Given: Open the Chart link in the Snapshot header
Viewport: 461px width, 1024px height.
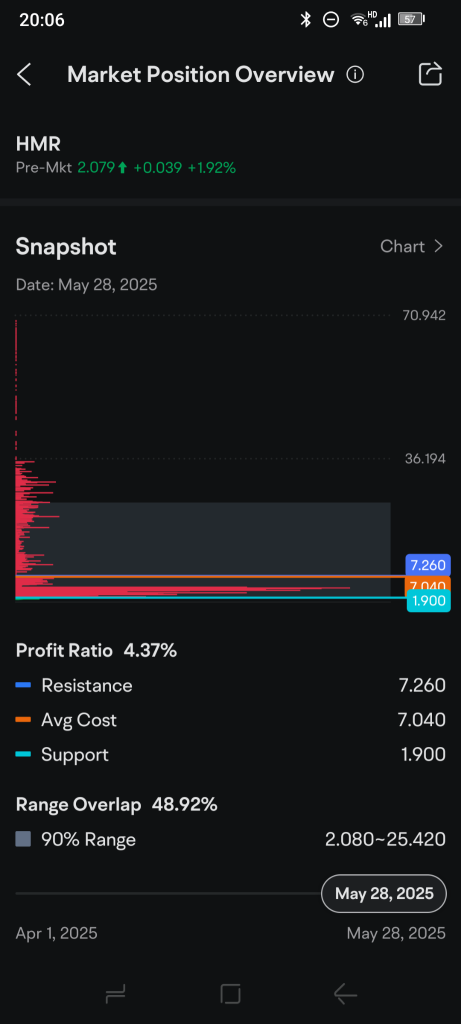Looking at the screenshot, I should (x=402, y=246).
